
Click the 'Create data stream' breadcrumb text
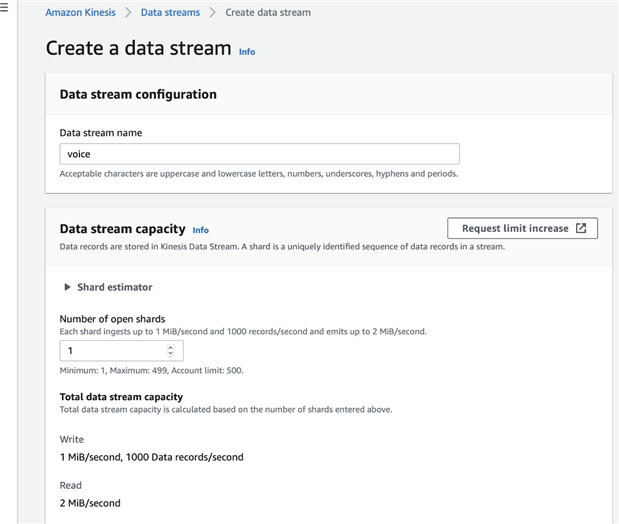[x=268, y=13]
